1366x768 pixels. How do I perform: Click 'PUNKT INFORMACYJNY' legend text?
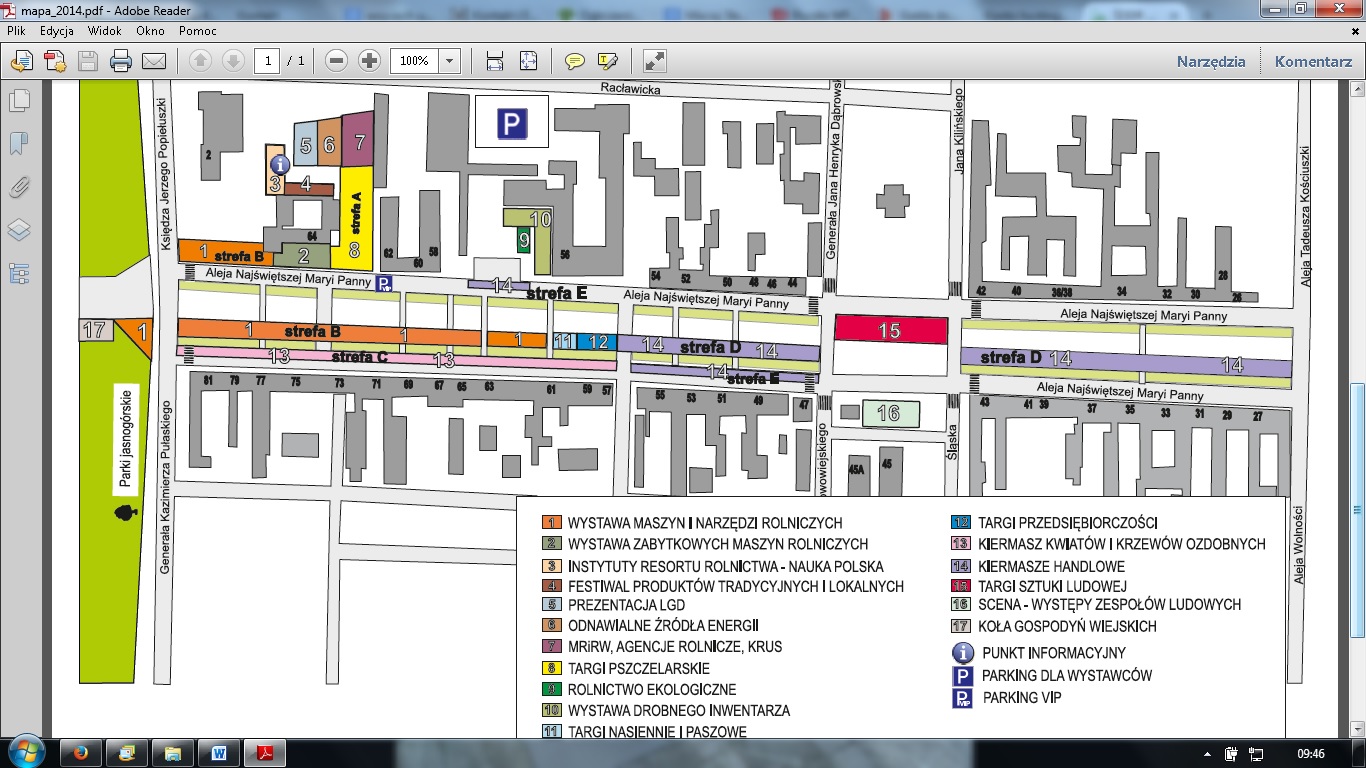1054,653
